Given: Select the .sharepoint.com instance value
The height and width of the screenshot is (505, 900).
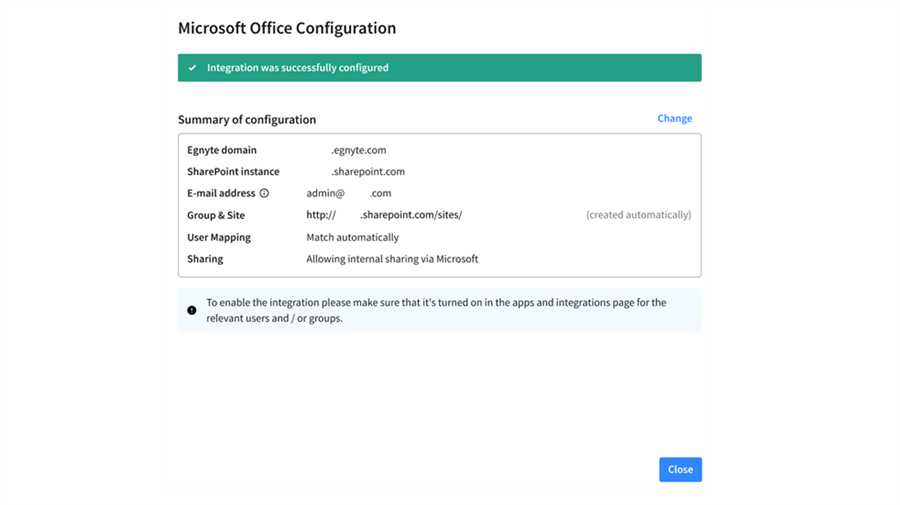Looking at the screenshot, I should click(367, 172).
